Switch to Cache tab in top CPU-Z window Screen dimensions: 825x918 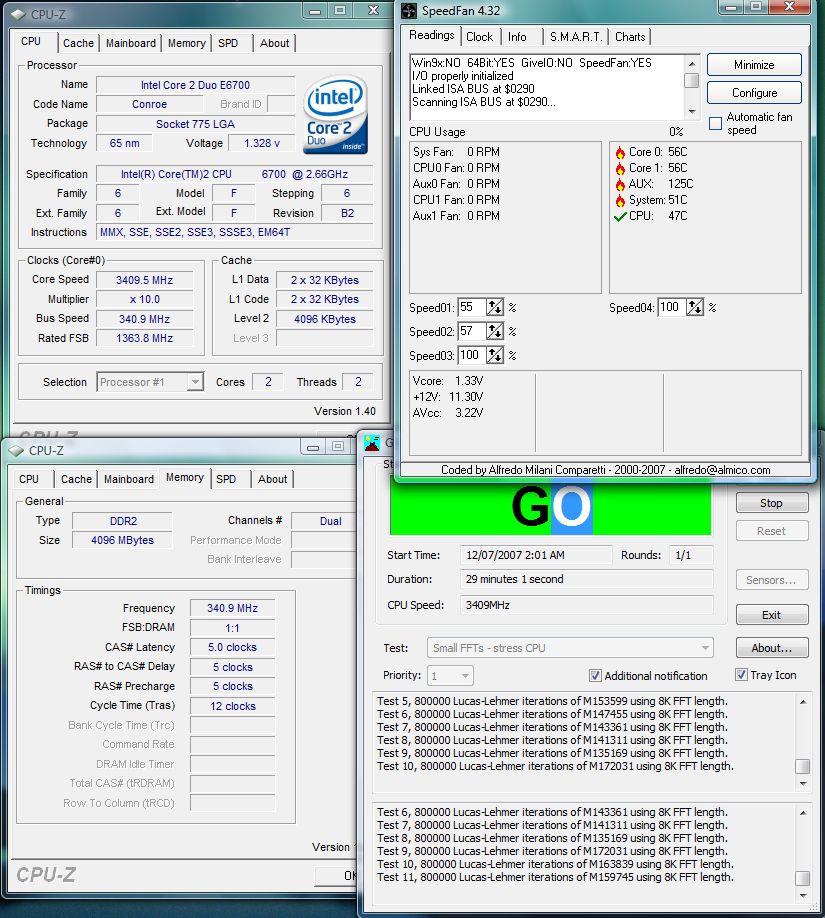pos(78,43)
